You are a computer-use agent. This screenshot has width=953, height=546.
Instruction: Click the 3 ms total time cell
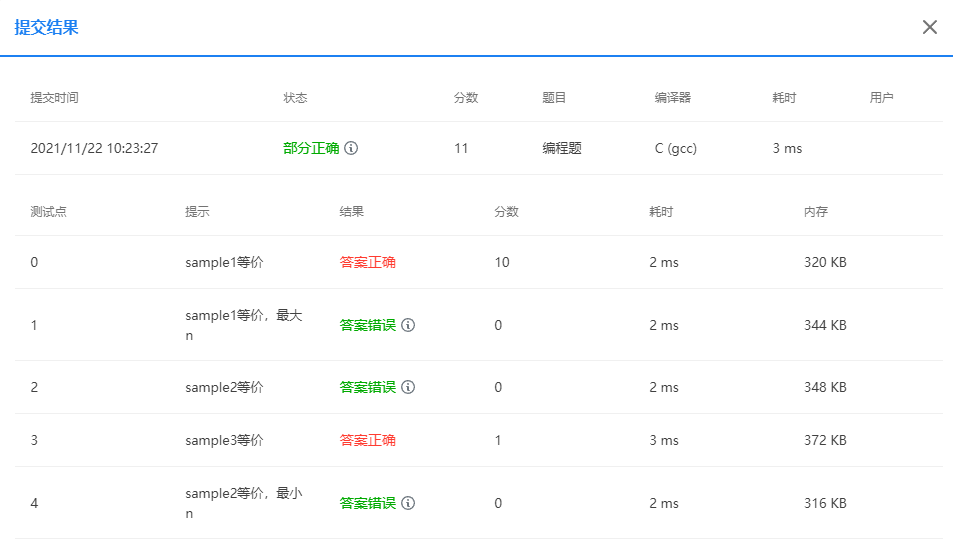tap(787, 148)
